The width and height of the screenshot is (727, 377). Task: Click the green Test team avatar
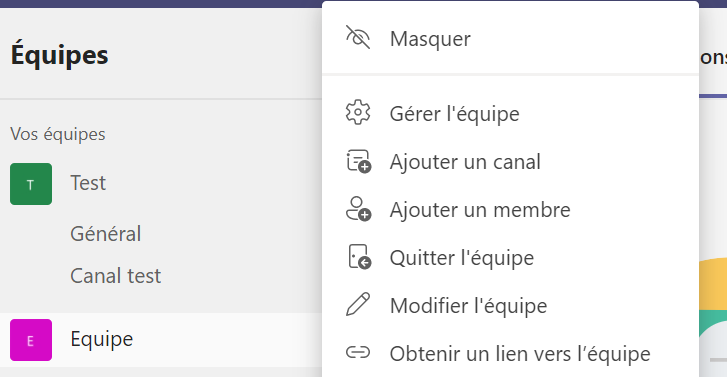pos(31,184)
